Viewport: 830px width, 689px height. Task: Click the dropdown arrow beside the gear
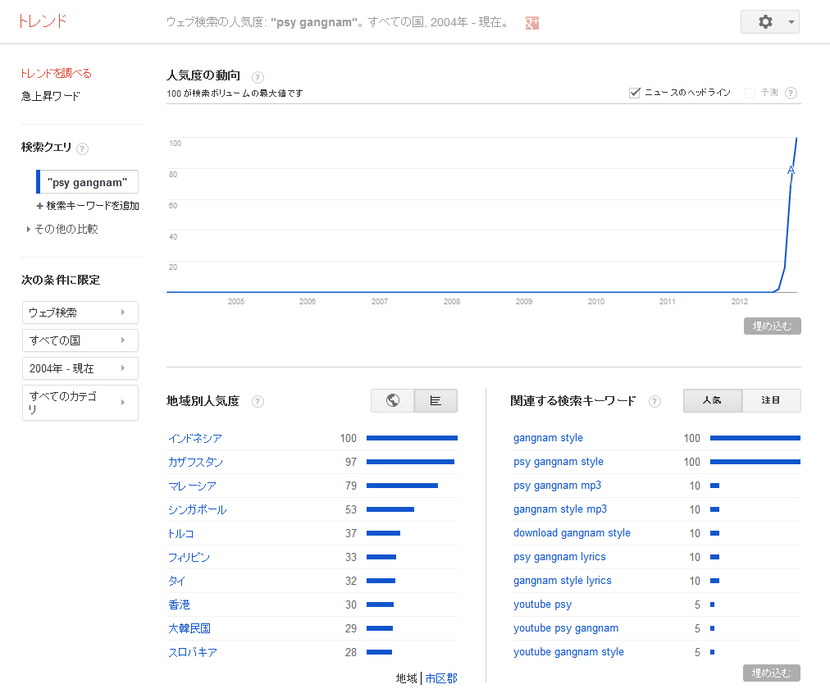[791, 22]
